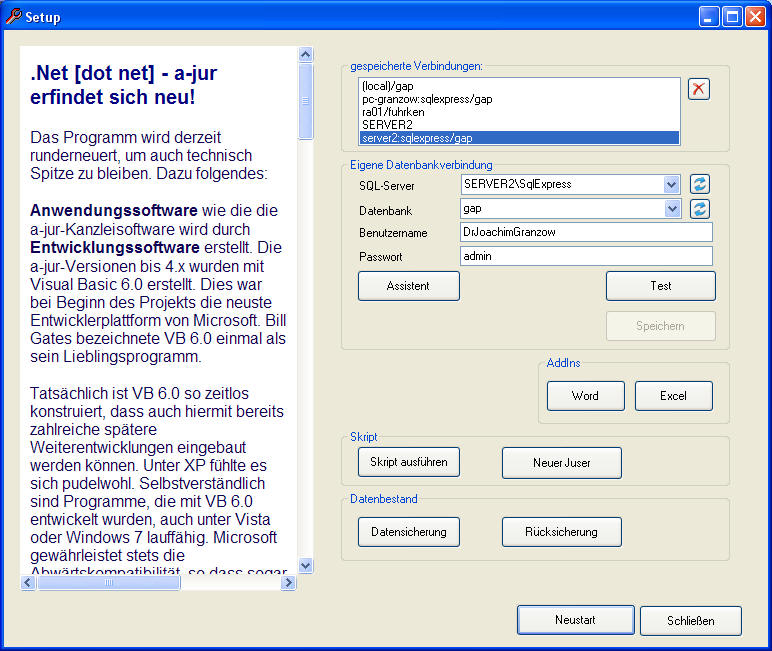The height and width of the screenshot is (651, 772).
Task: Click the text panel scroll down arrow
Action: coord(306,566)
